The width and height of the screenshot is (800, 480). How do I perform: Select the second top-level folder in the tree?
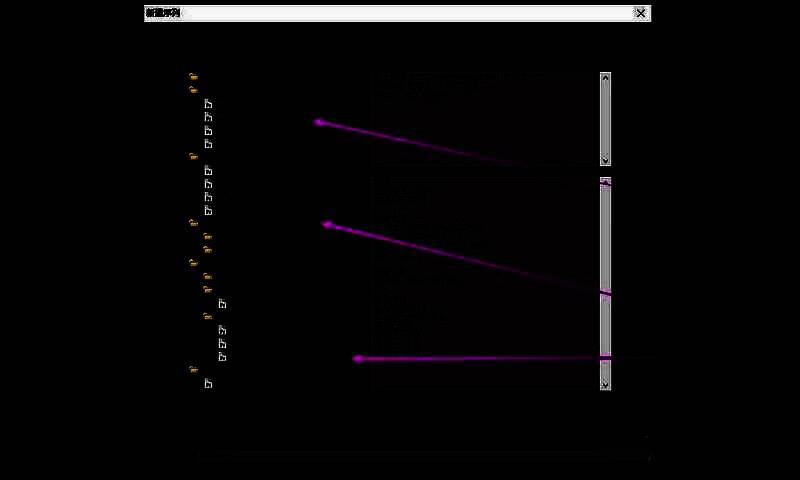point(193,90)
